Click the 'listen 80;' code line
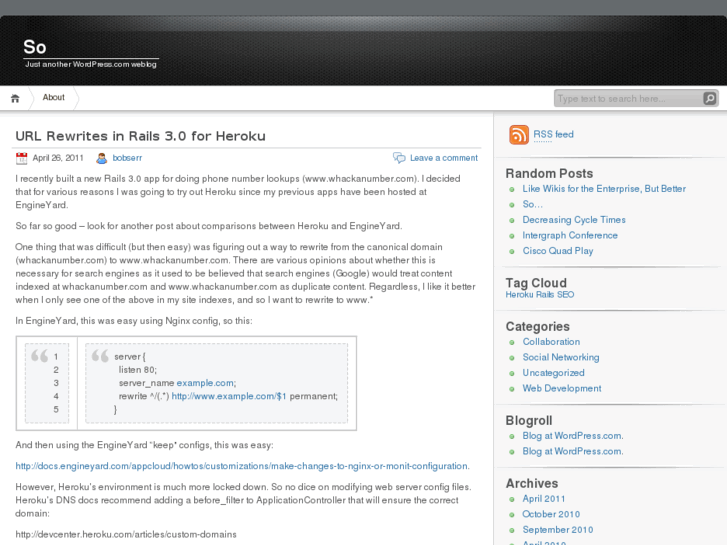 pyautogui.click(x=138, y=370)
